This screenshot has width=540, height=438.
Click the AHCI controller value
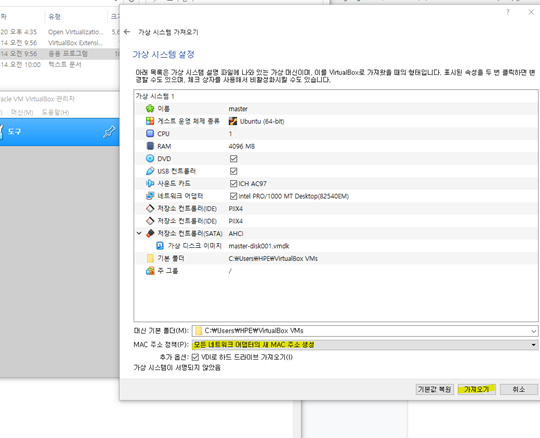pyautogui.click(x=236, y=233)
